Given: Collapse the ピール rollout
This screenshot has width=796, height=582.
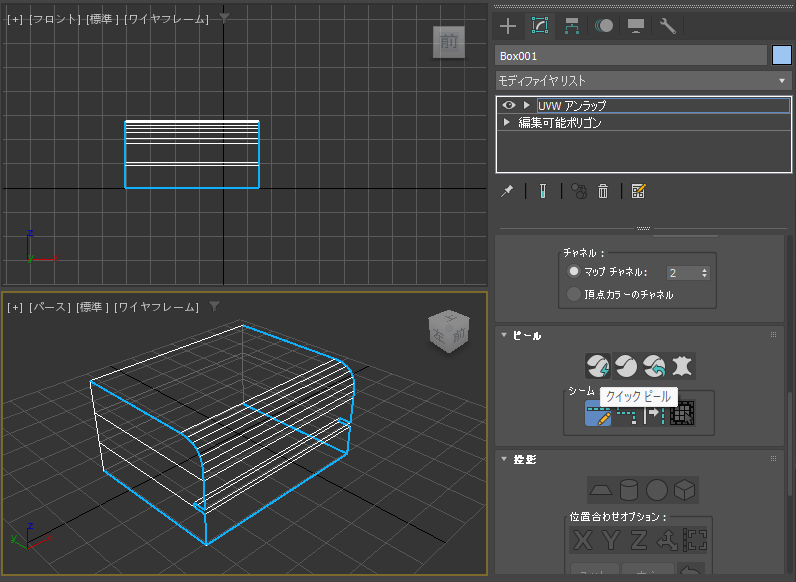Looking at the screenshot, I should [504, 335].
